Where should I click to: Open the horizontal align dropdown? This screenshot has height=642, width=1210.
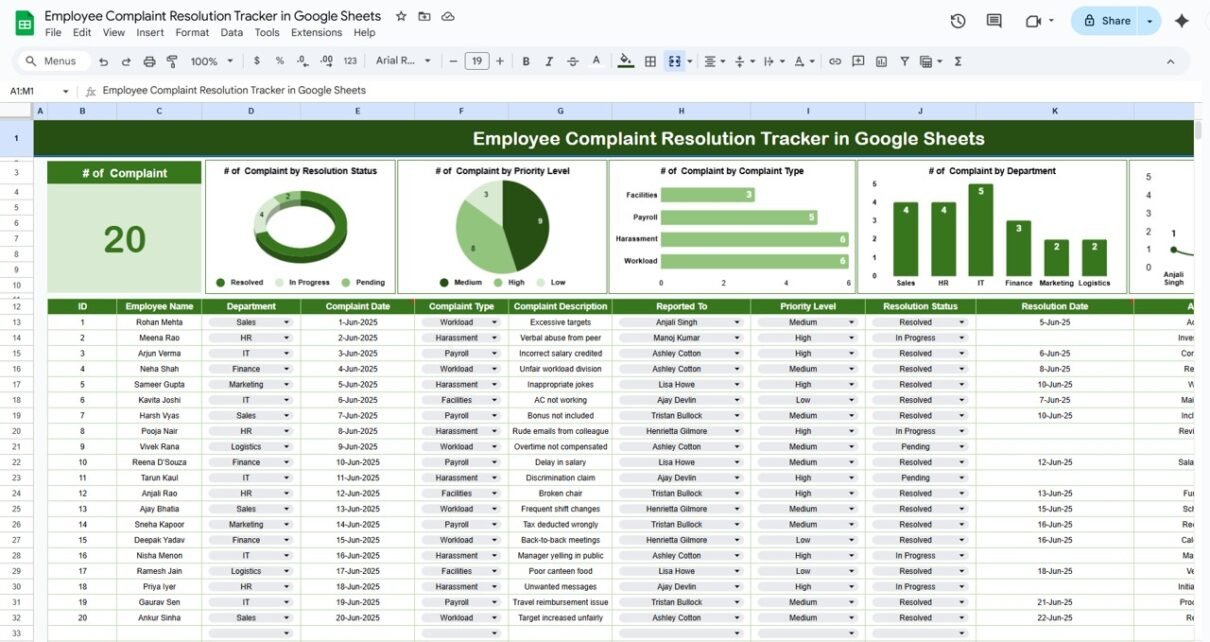(714, 61)
